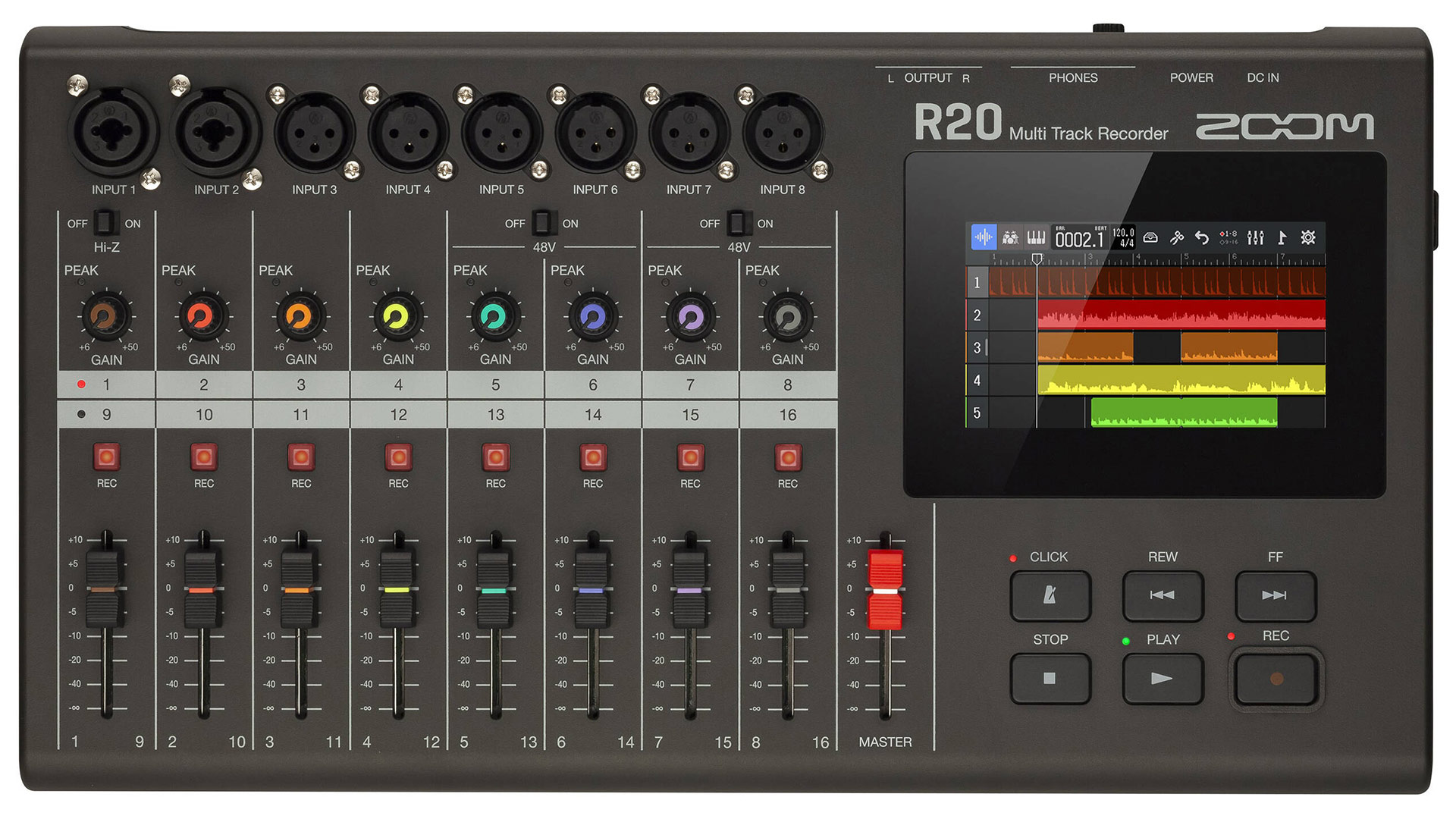The width and height of the screenshot is (1456, 819).
Task: Click the FF fast-forward transport button
Action: pos(1276,595)
